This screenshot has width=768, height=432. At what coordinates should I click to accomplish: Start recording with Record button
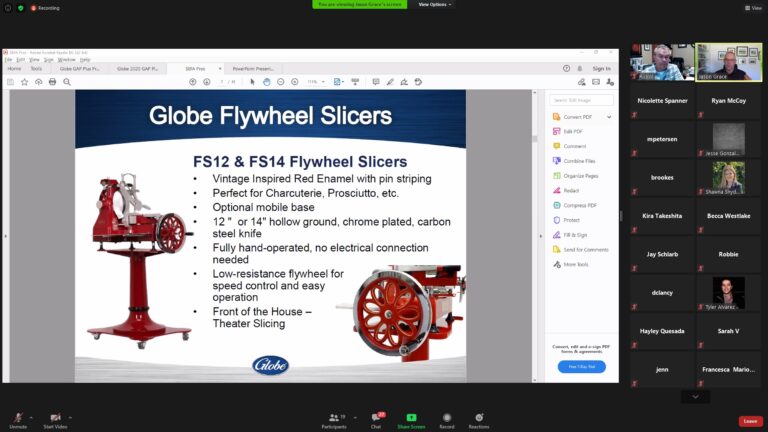point(447,420)
